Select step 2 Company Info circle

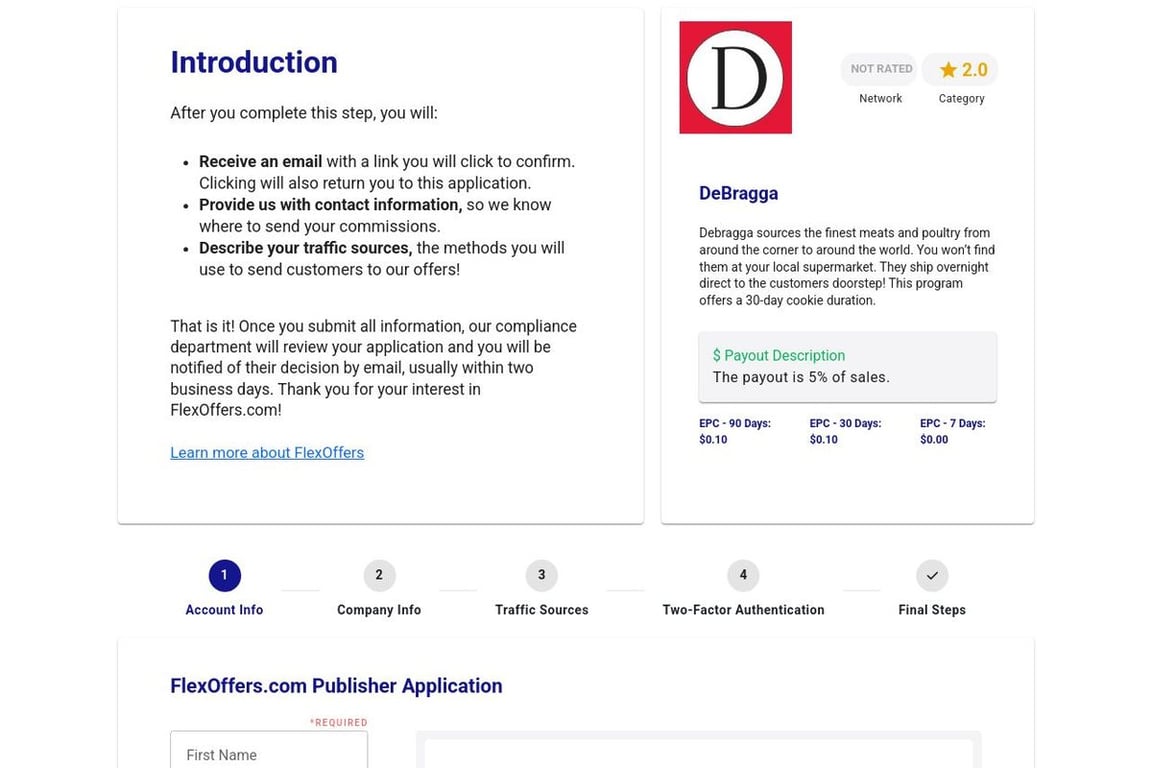379,575
